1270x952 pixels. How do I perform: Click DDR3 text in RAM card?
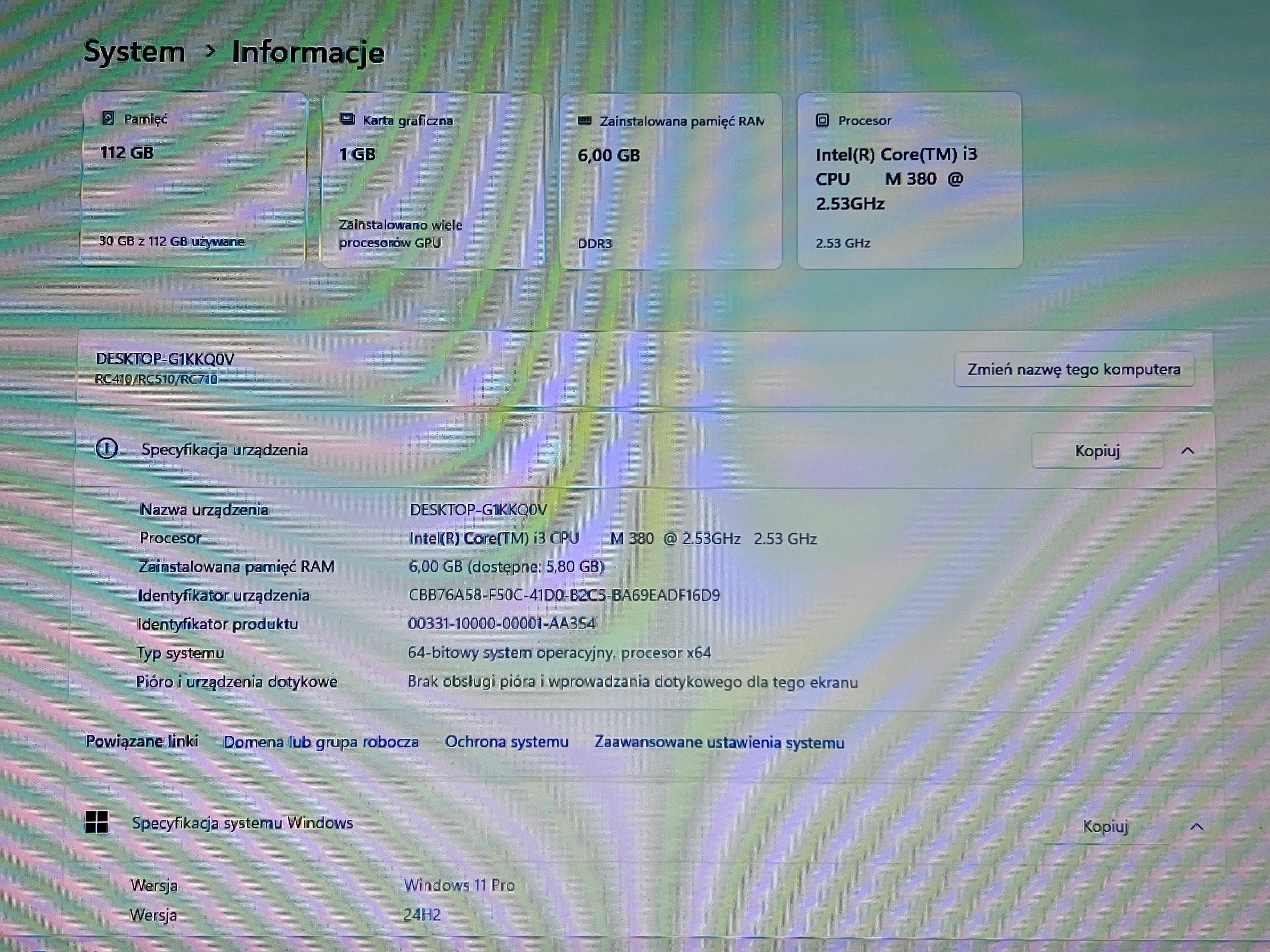tap(594, 243)
